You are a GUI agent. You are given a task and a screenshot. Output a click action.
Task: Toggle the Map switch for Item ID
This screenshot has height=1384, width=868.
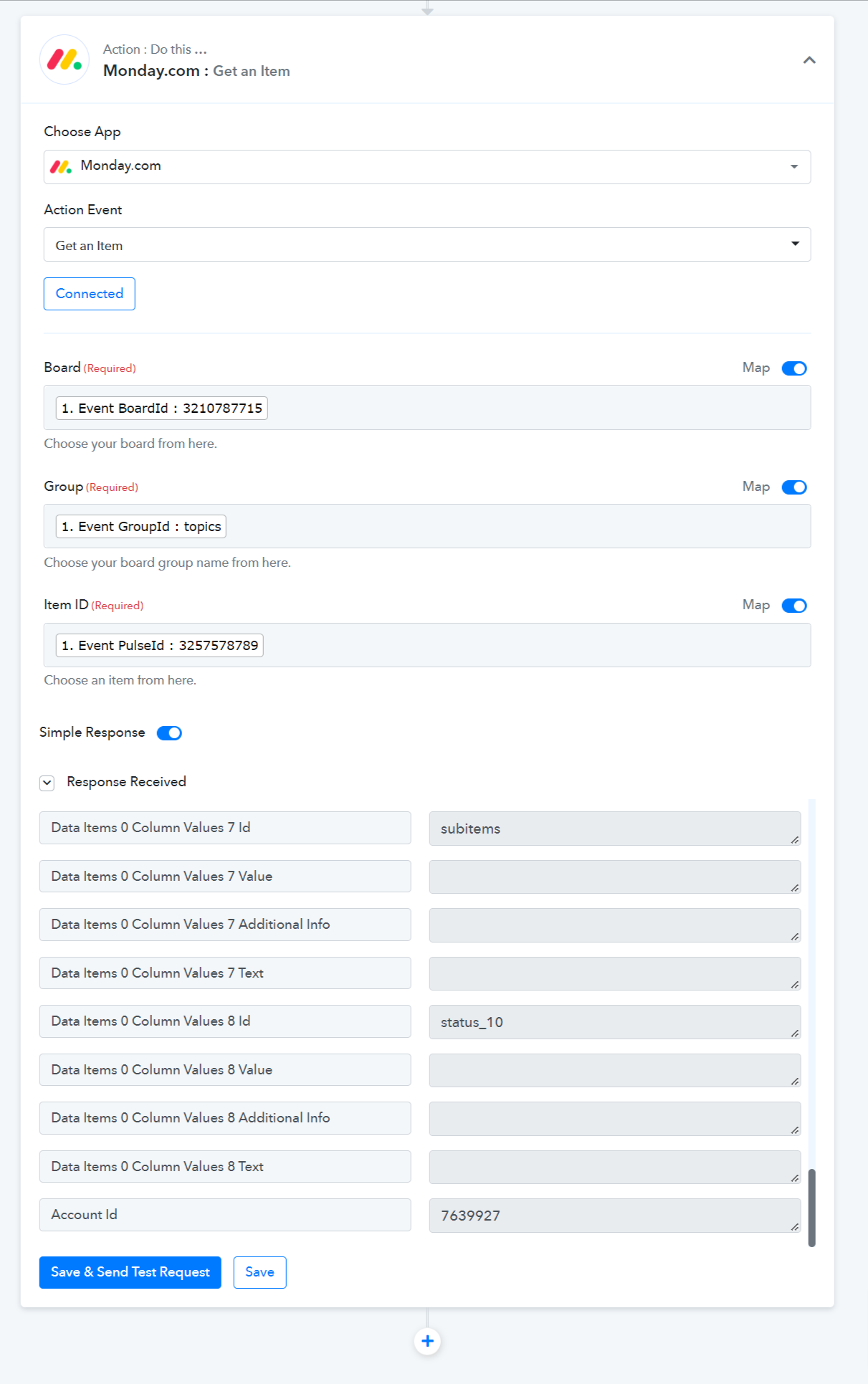click(794, 606)
